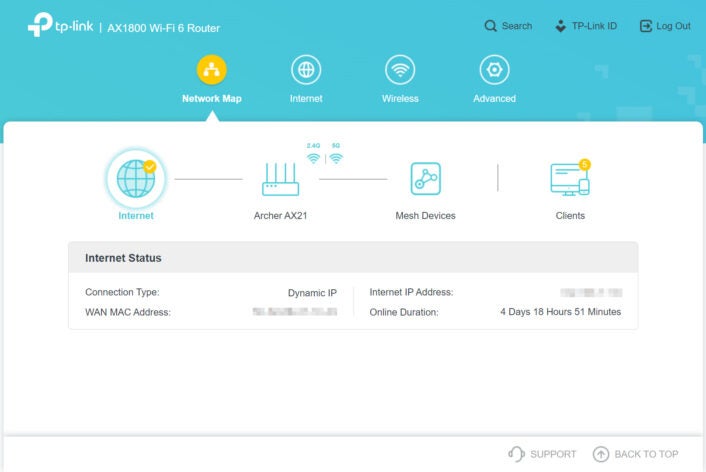Click the Clients label
This screenshot has height=472, width=706.
tap(570, 216)
